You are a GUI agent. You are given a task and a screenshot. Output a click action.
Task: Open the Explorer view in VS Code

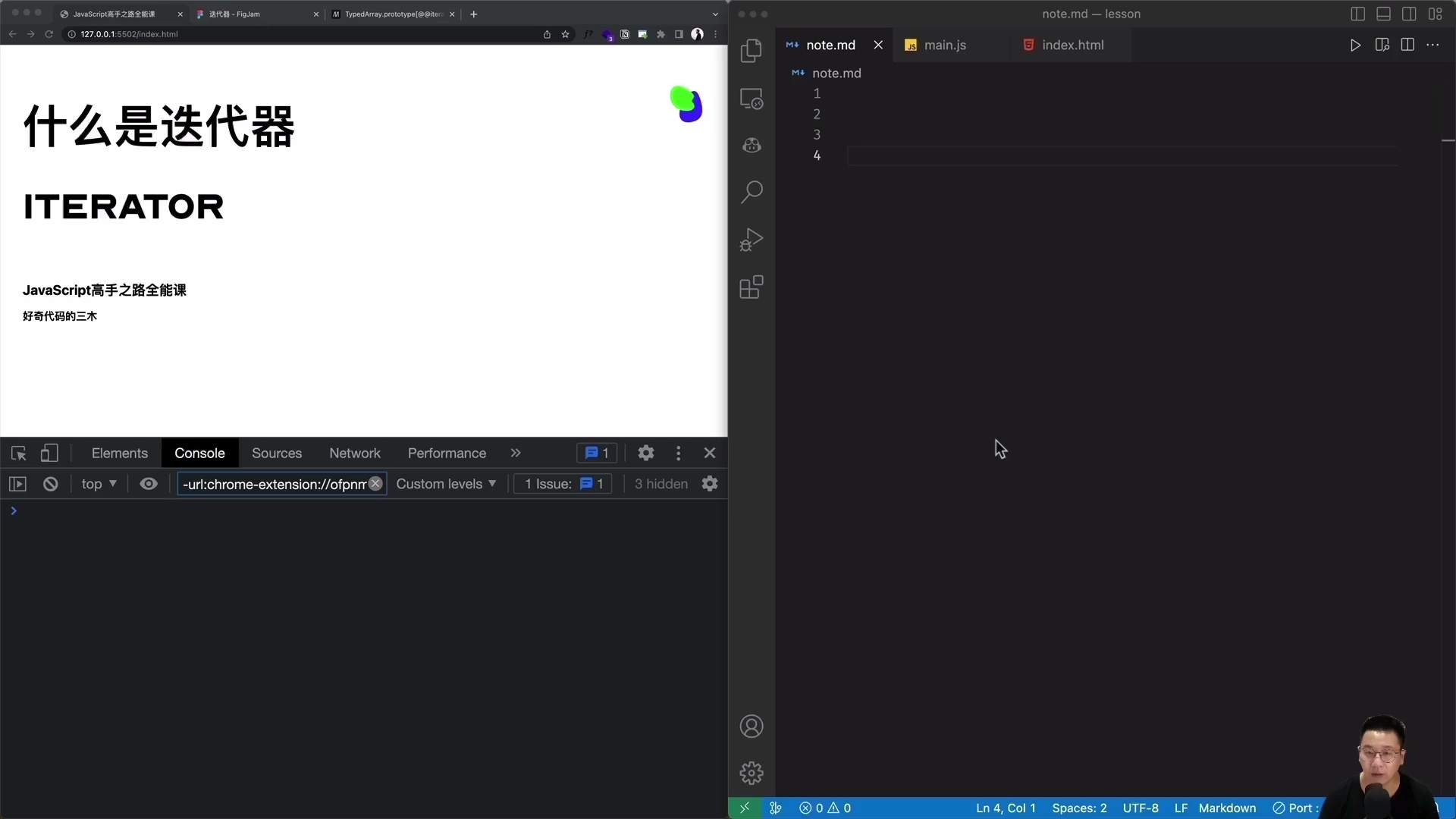(x=752, y=50)
